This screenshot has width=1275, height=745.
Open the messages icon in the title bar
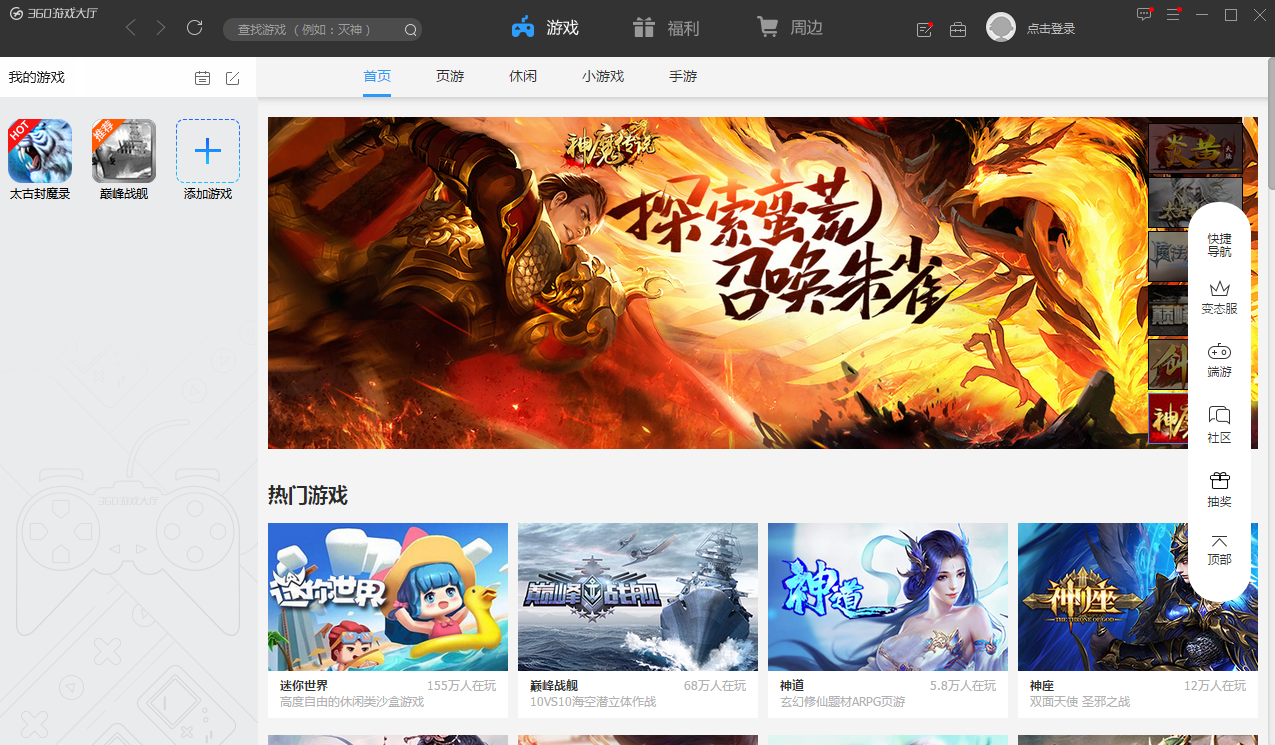(1145, 15)
